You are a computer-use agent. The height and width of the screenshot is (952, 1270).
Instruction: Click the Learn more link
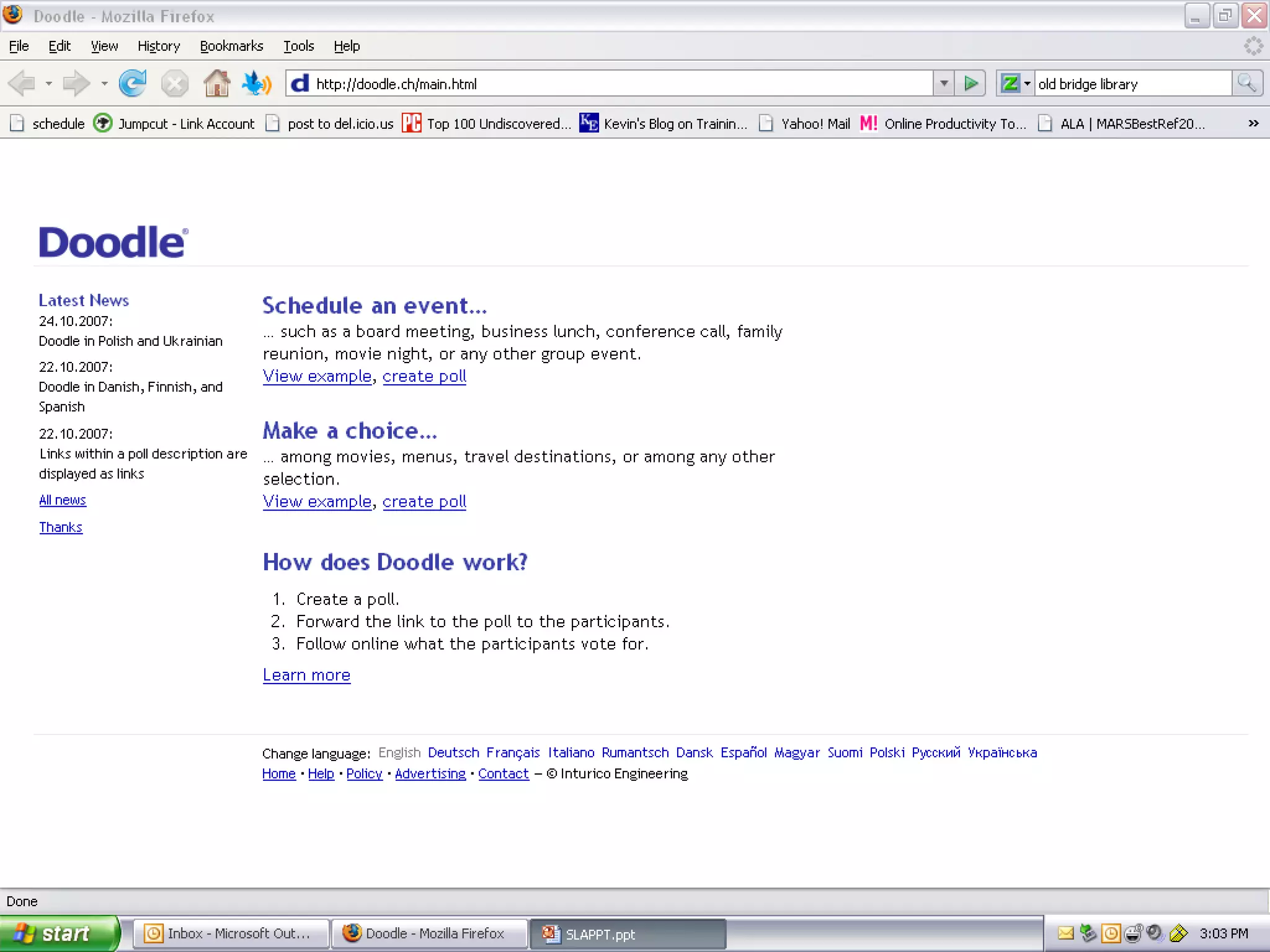[306, 675]
